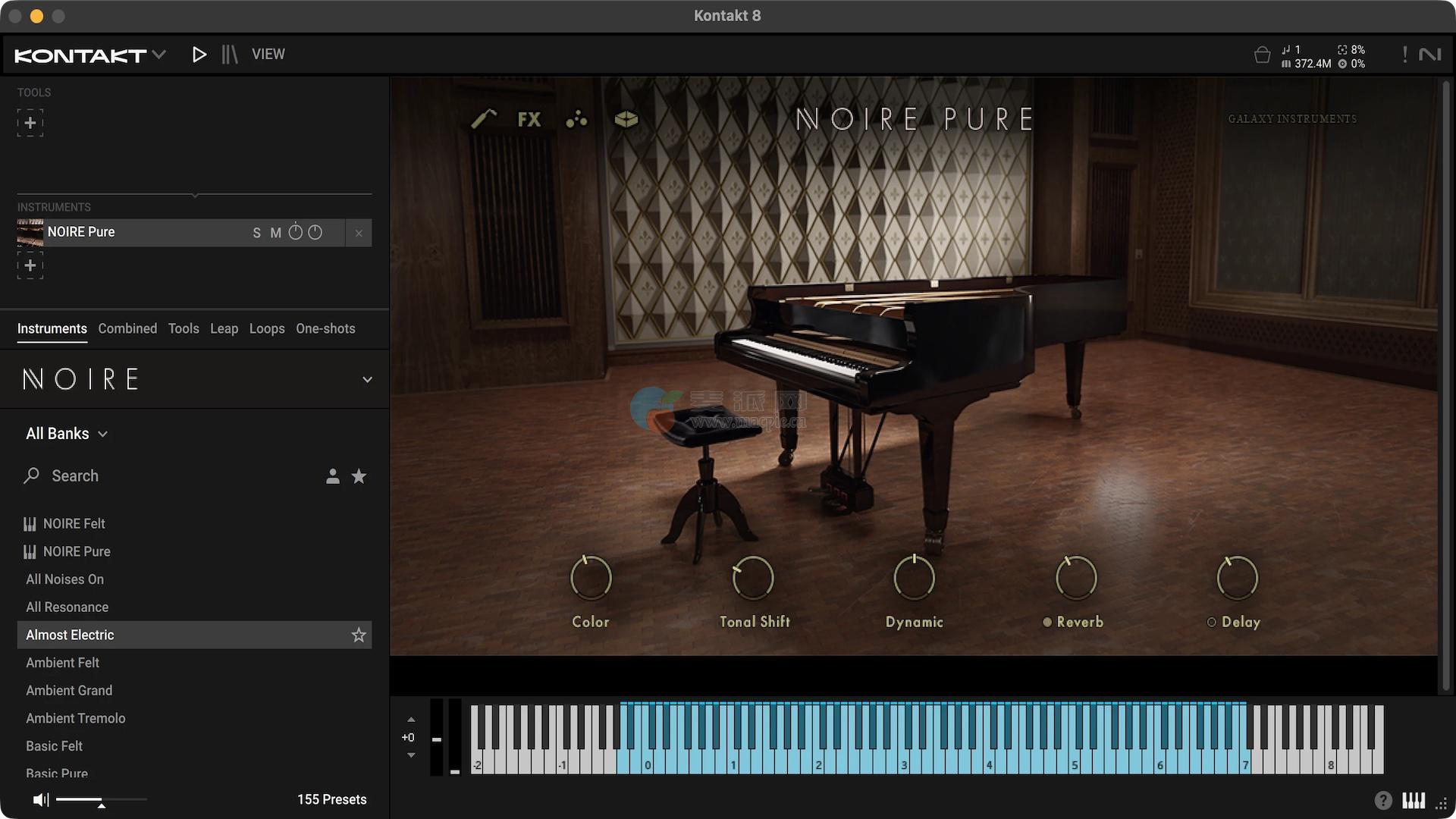This screenshot has width=1456, height=819.
Task: Expand the All Banks dropdown
Action: coord(67,434)
